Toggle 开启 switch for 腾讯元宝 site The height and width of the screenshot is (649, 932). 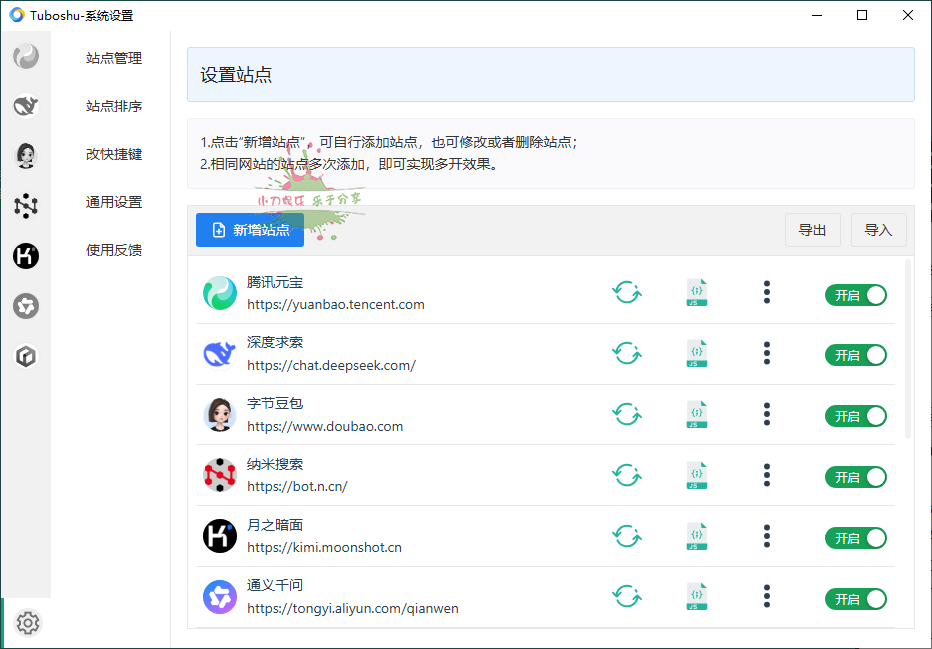point(856,294)
